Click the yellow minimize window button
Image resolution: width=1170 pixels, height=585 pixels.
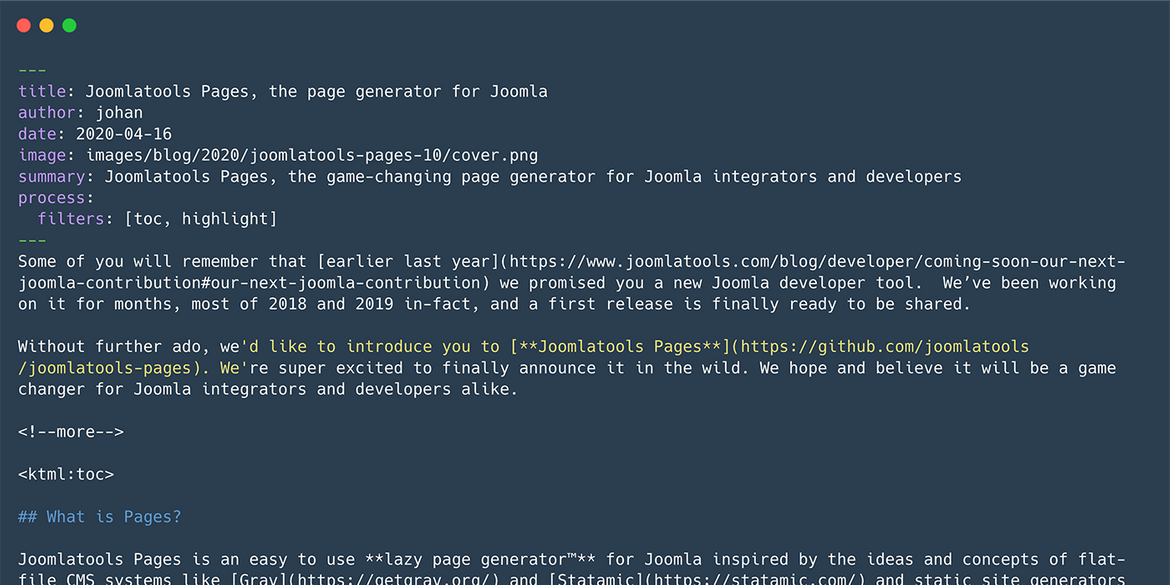click(46, 25)
